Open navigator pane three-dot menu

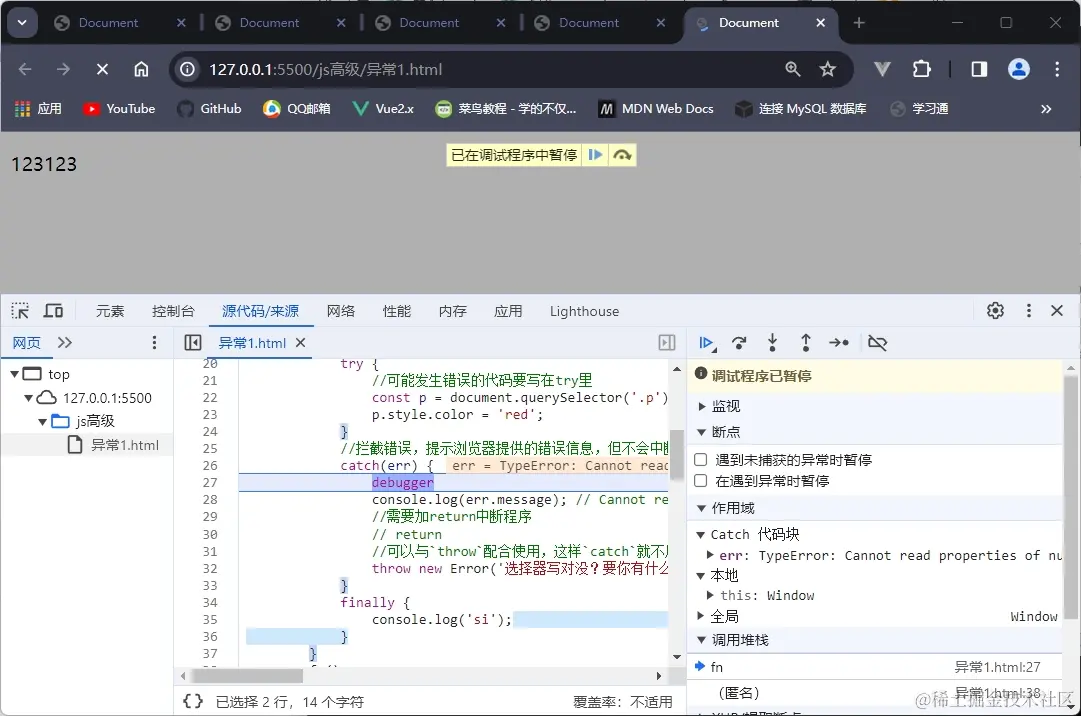154,342
